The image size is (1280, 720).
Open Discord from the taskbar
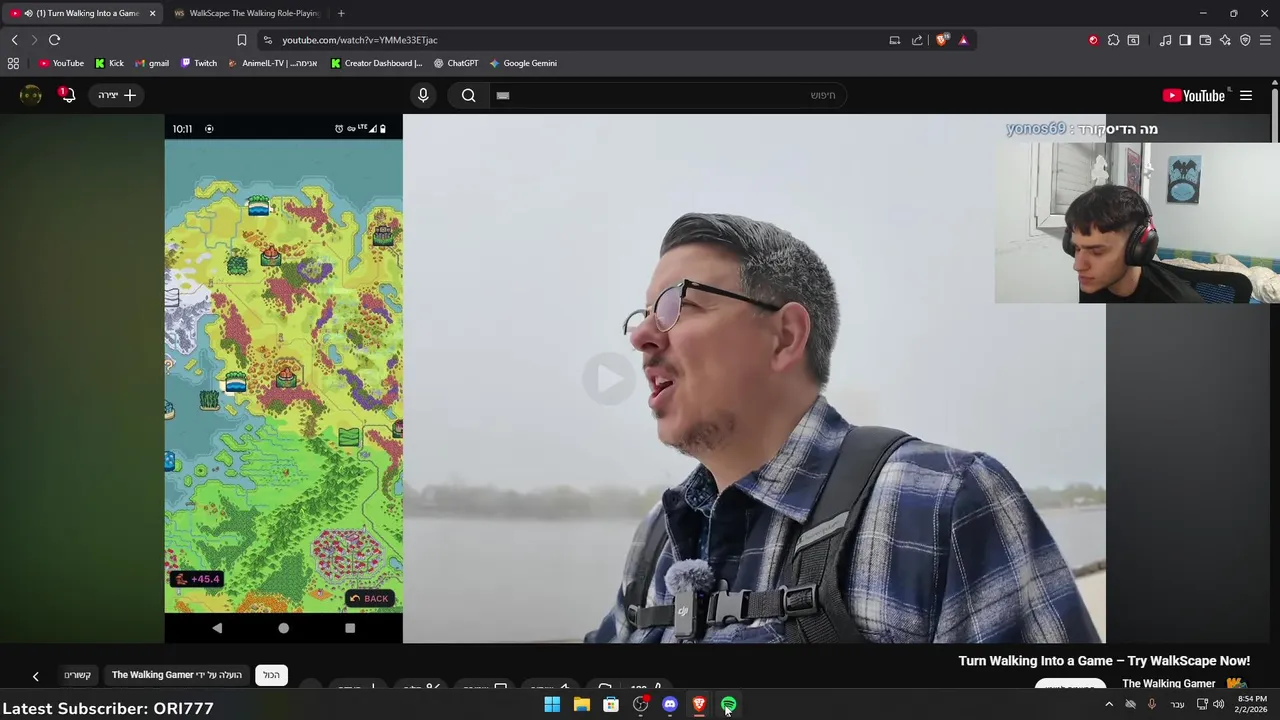[x=670, y=705]
